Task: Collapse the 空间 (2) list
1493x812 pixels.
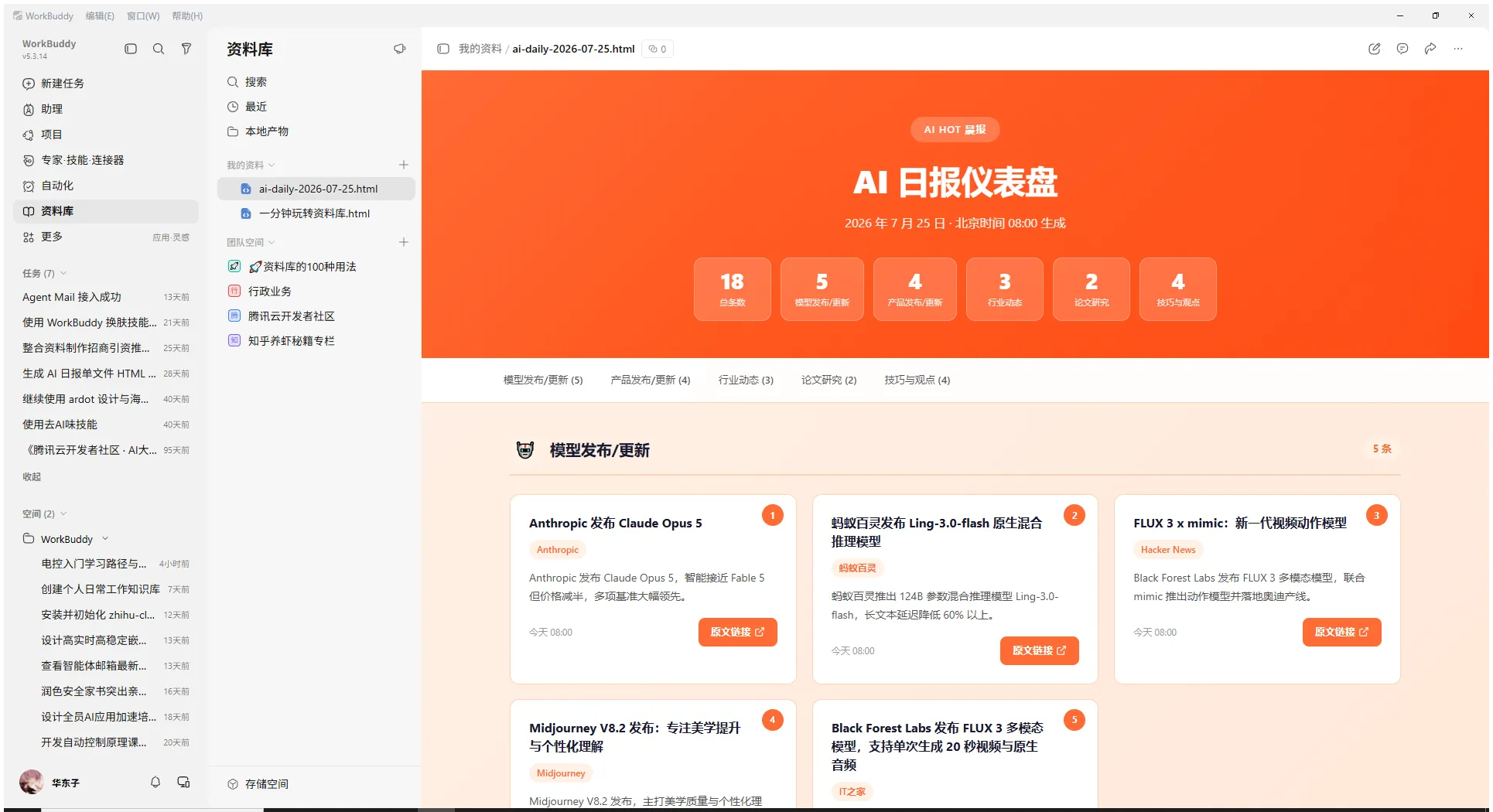Action: [63, 513]
